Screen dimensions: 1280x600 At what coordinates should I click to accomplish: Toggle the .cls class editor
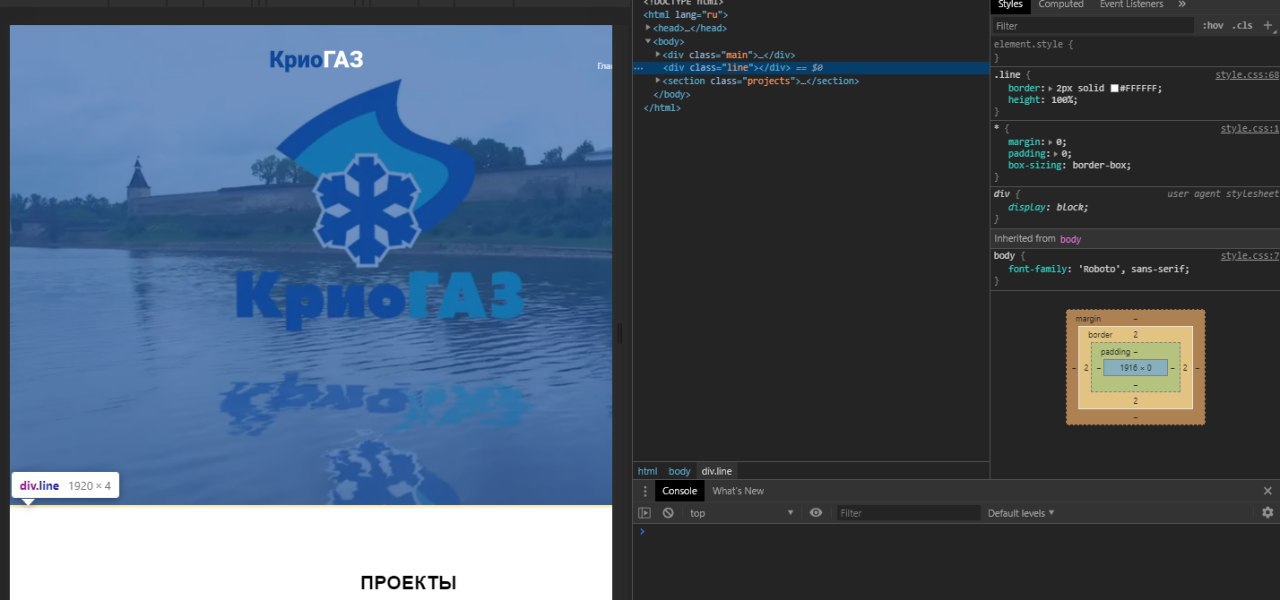pos(1242,26)
